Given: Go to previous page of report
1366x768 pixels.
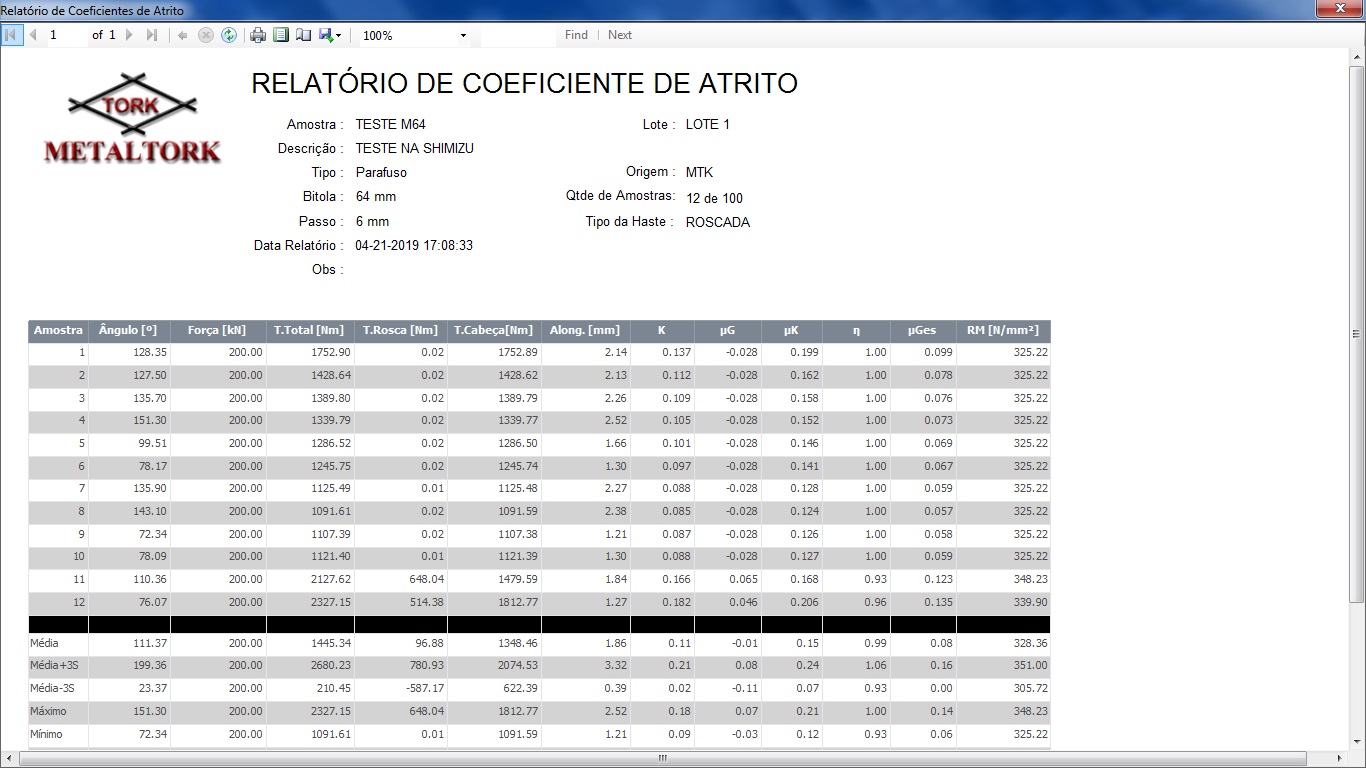Looking at the screenshot, I should click(x=33, y=35).
